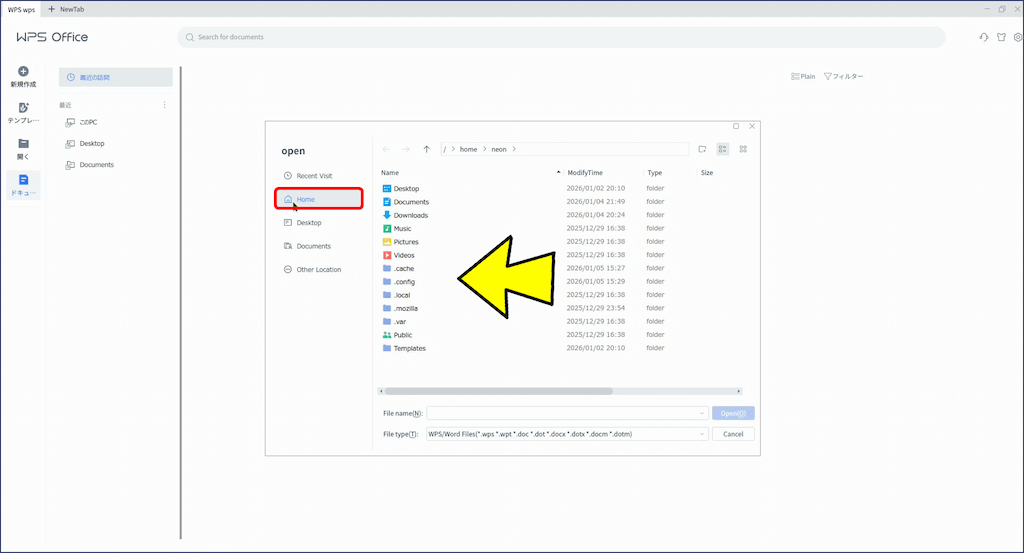Open the Downloads folder in file list
This screenshot has height=553, width=1024.
(410, 215)
